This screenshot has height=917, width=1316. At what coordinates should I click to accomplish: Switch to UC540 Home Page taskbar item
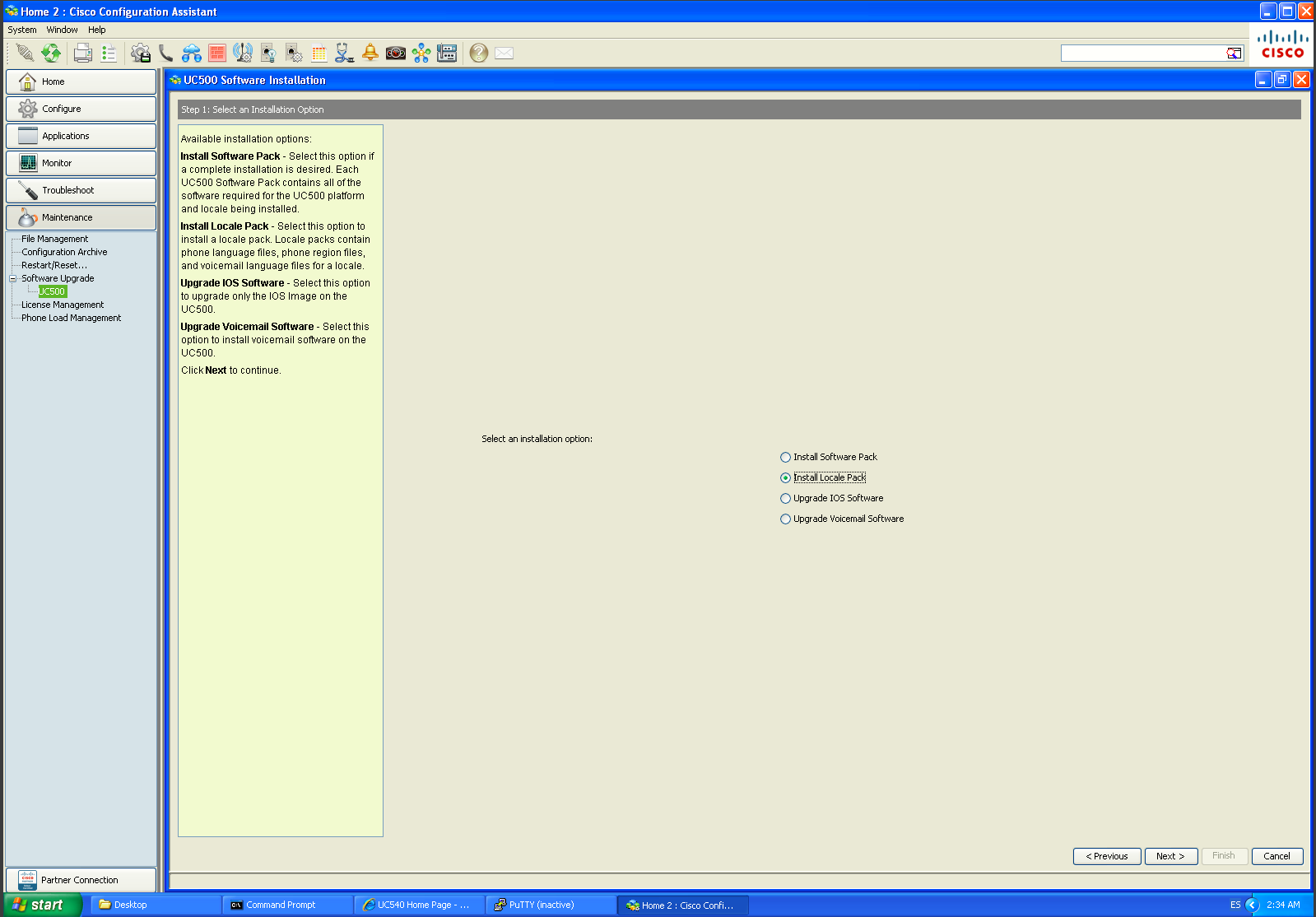coord(419,905)
